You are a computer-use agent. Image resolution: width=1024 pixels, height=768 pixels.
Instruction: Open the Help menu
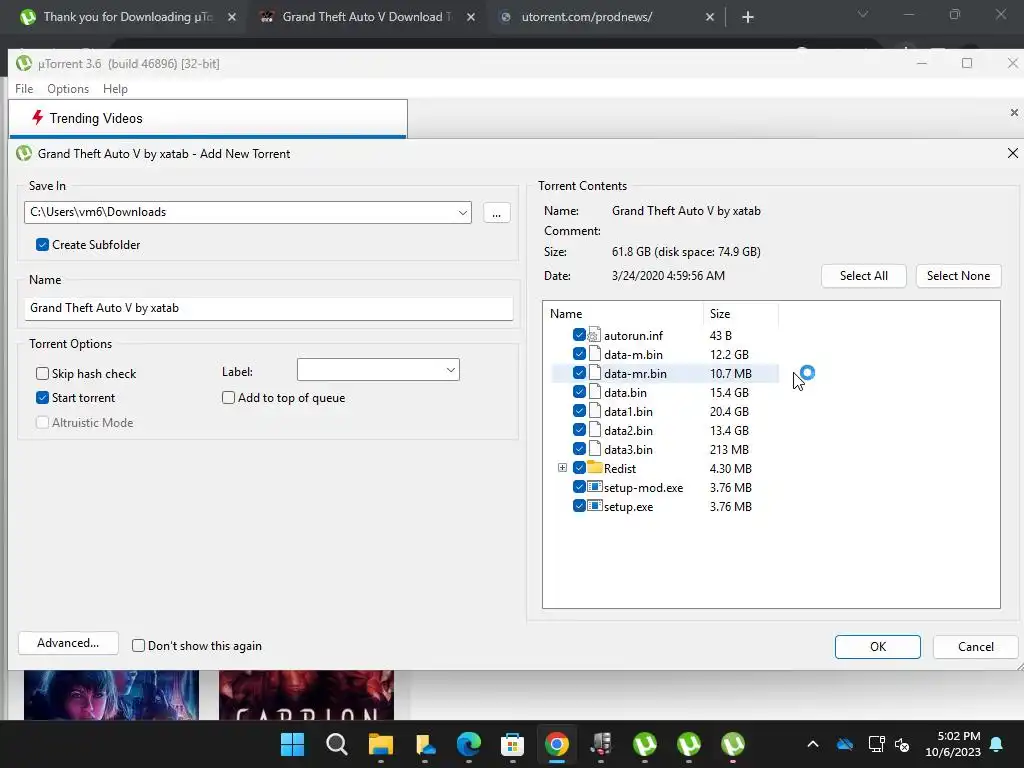tap(116, 88)
